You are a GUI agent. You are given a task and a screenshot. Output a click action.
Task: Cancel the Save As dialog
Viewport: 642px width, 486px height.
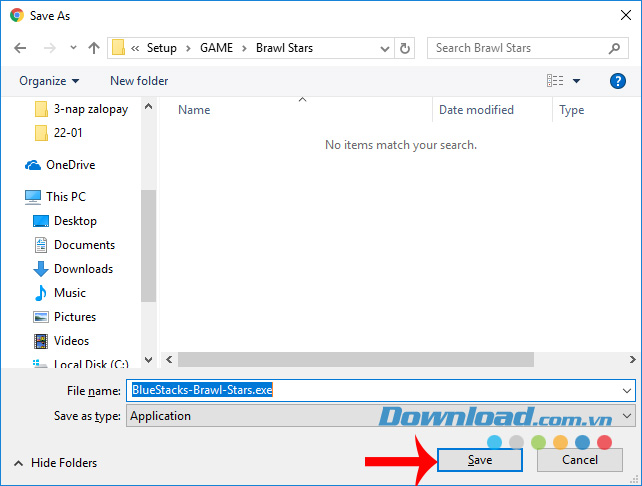(579, 460)
